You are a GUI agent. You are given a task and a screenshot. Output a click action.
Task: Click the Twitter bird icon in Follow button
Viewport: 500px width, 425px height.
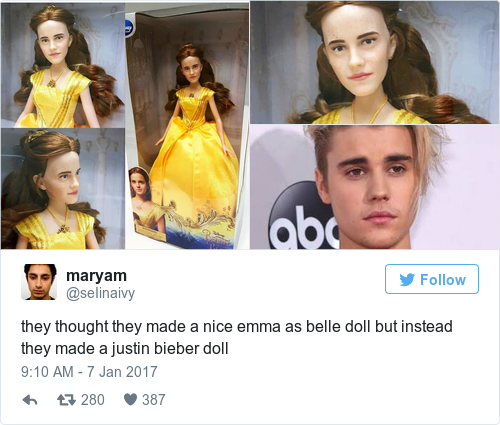(x=407, y=280)
